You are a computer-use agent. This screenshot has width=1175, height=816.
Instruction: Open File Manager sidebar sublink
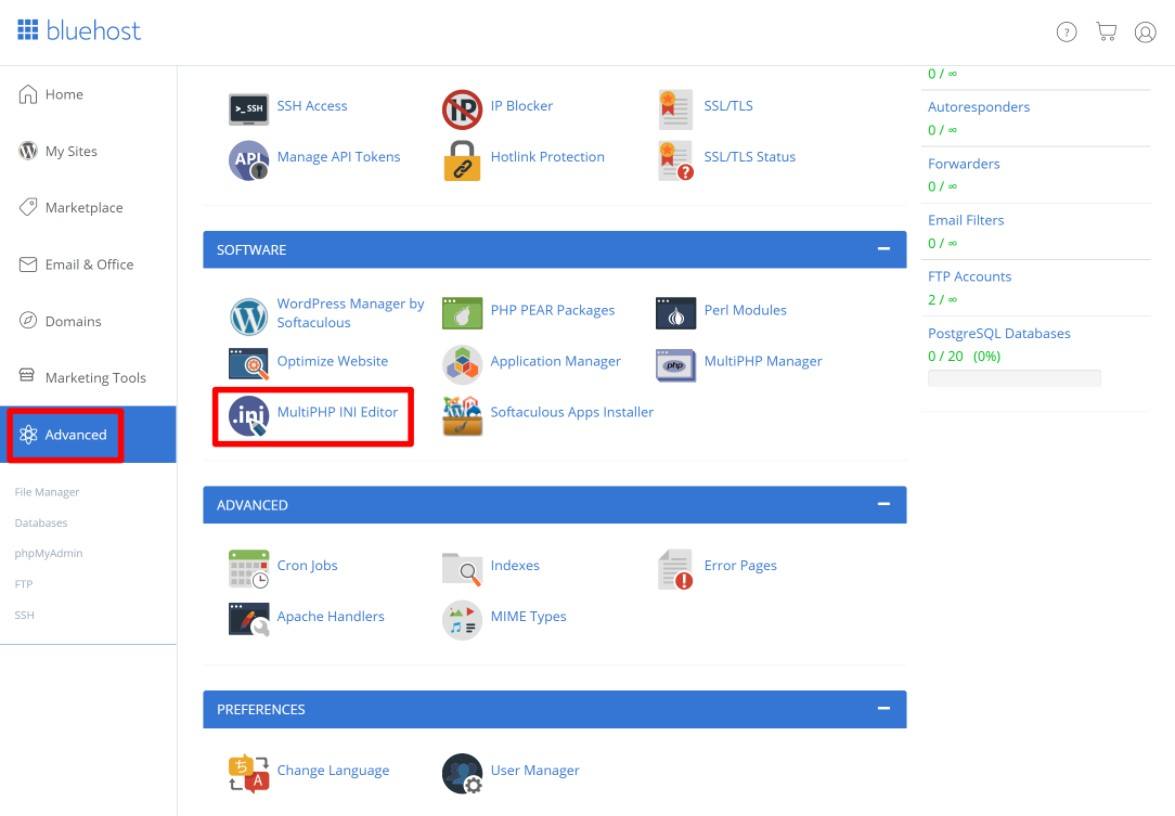click(x=46, y=492)
